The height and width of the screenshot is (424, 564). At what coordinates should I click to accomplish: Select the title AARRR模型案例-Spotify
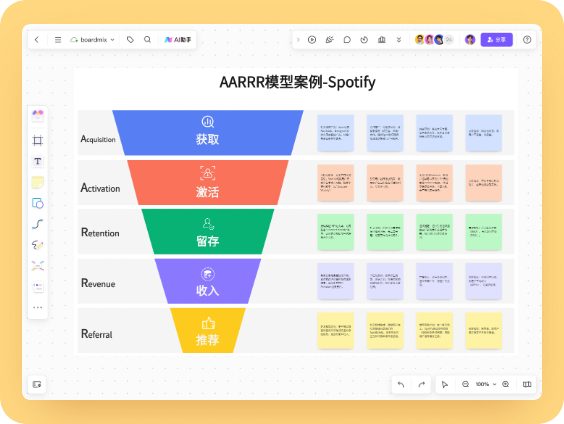[x=297, y=82]
